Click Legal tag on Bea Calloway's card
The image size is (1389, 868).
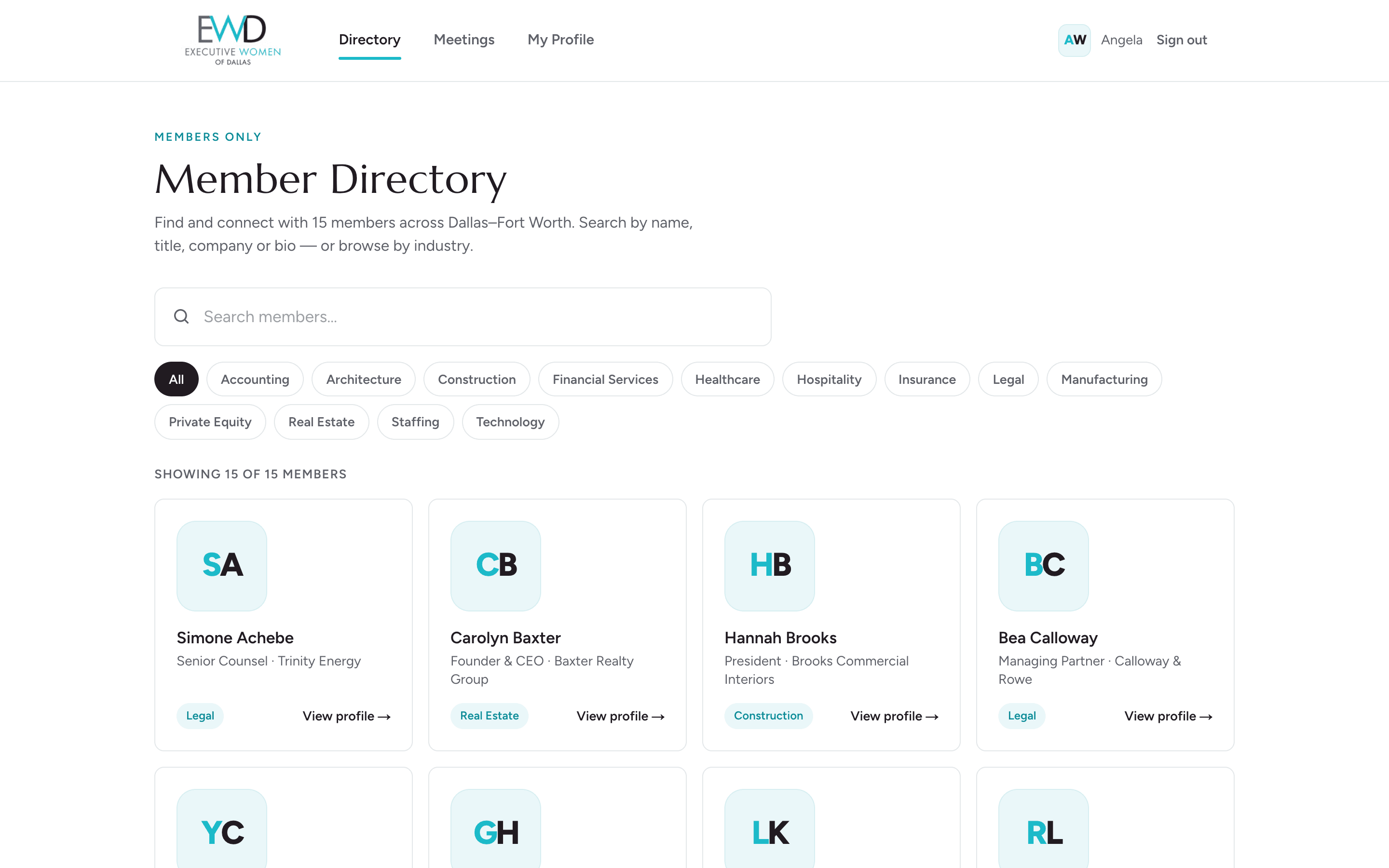(x=1021, y=716)
